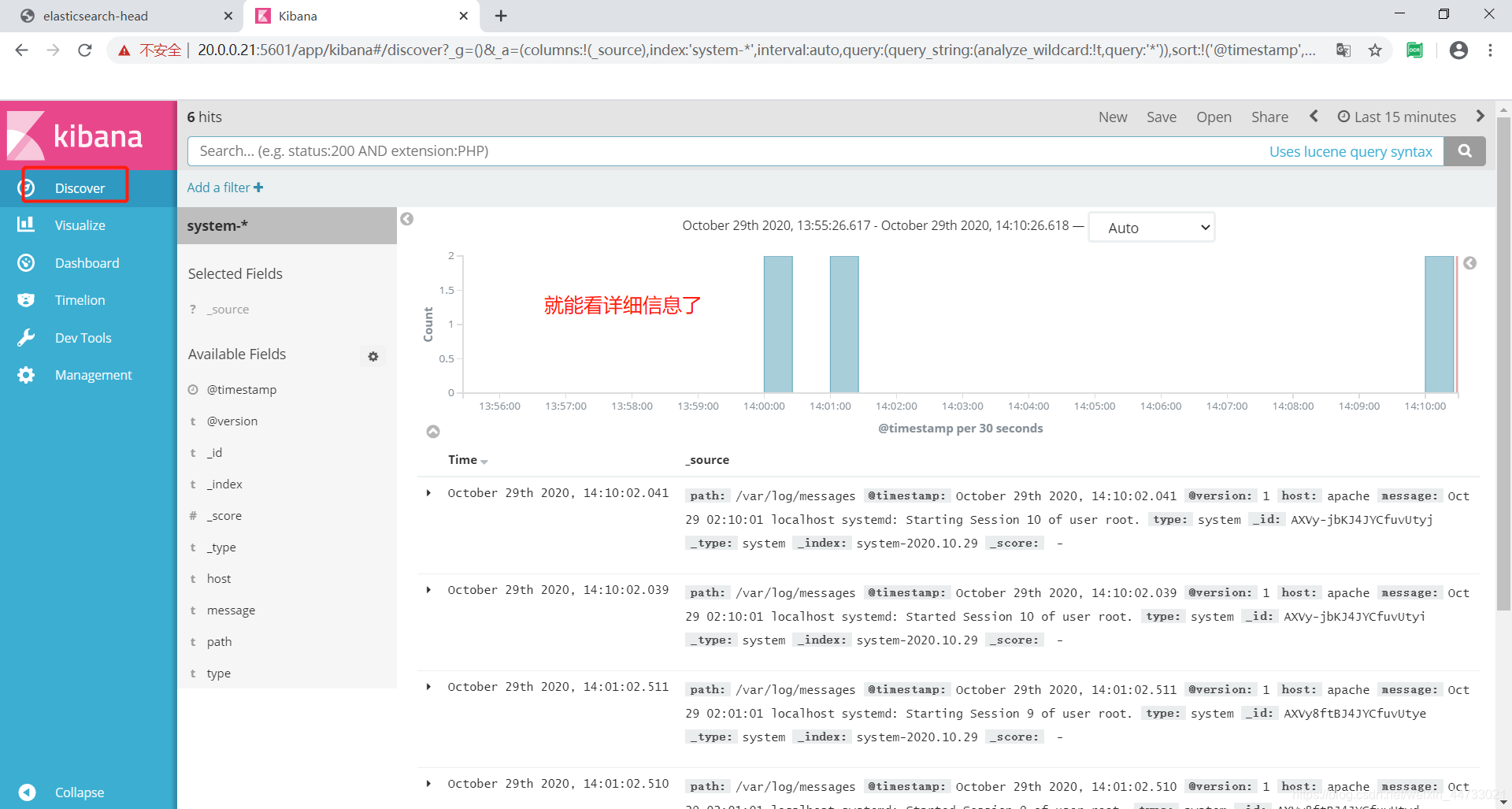Open the Available Fields settings gear
The height and width of the screenshot is (809, 1512).
(x=373, y=356)
